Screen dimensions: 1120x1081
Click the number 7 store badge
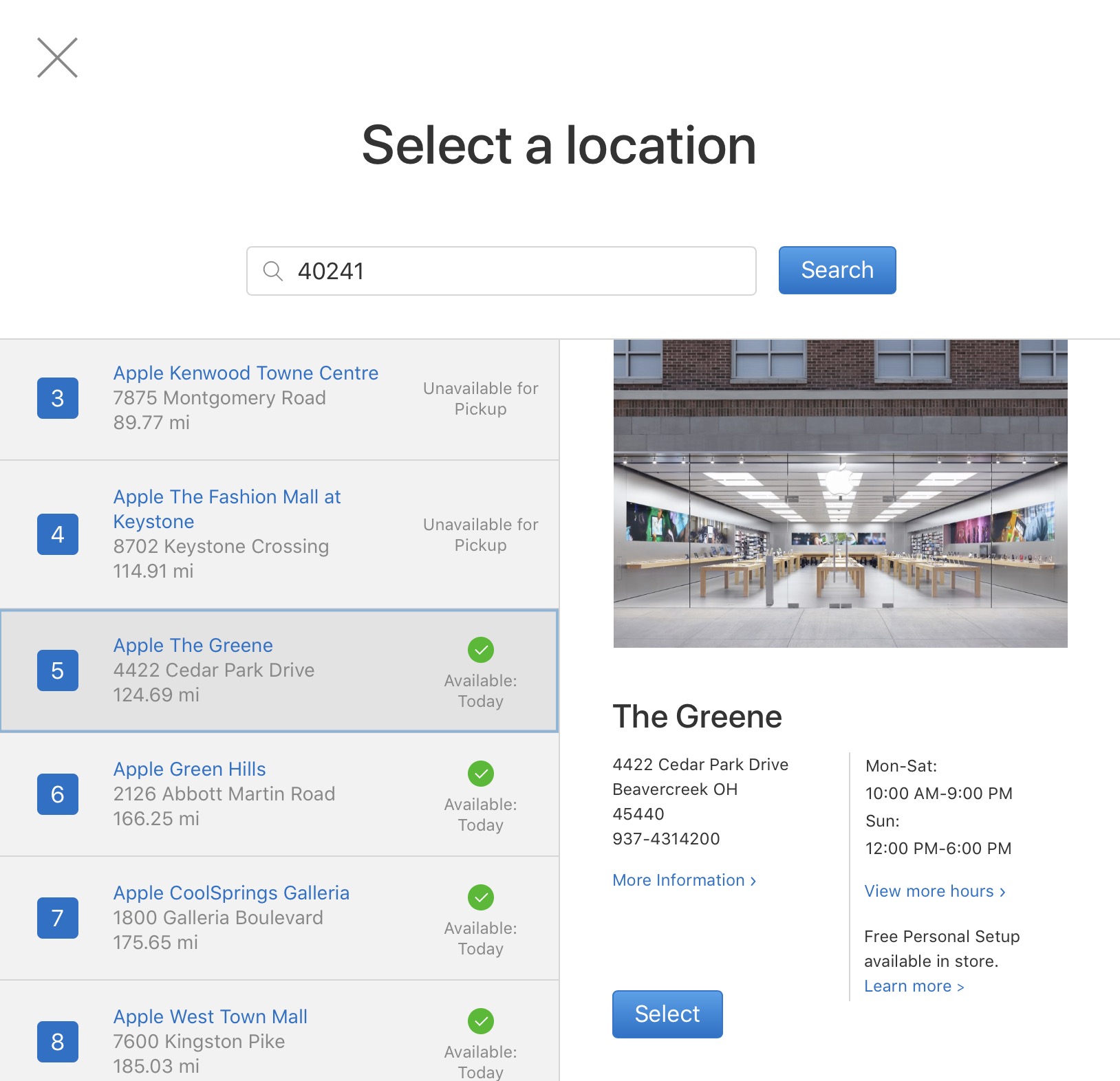(58, 918)
